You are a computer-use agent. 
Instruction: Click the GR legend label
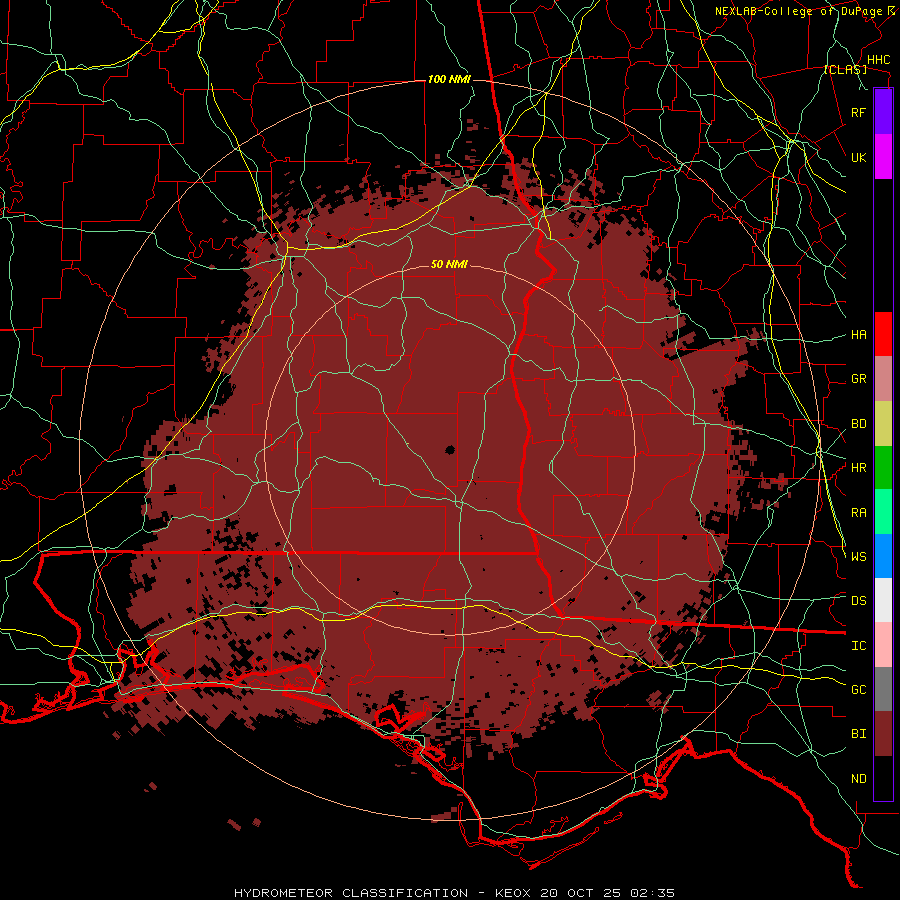click(x=858, y=379)
